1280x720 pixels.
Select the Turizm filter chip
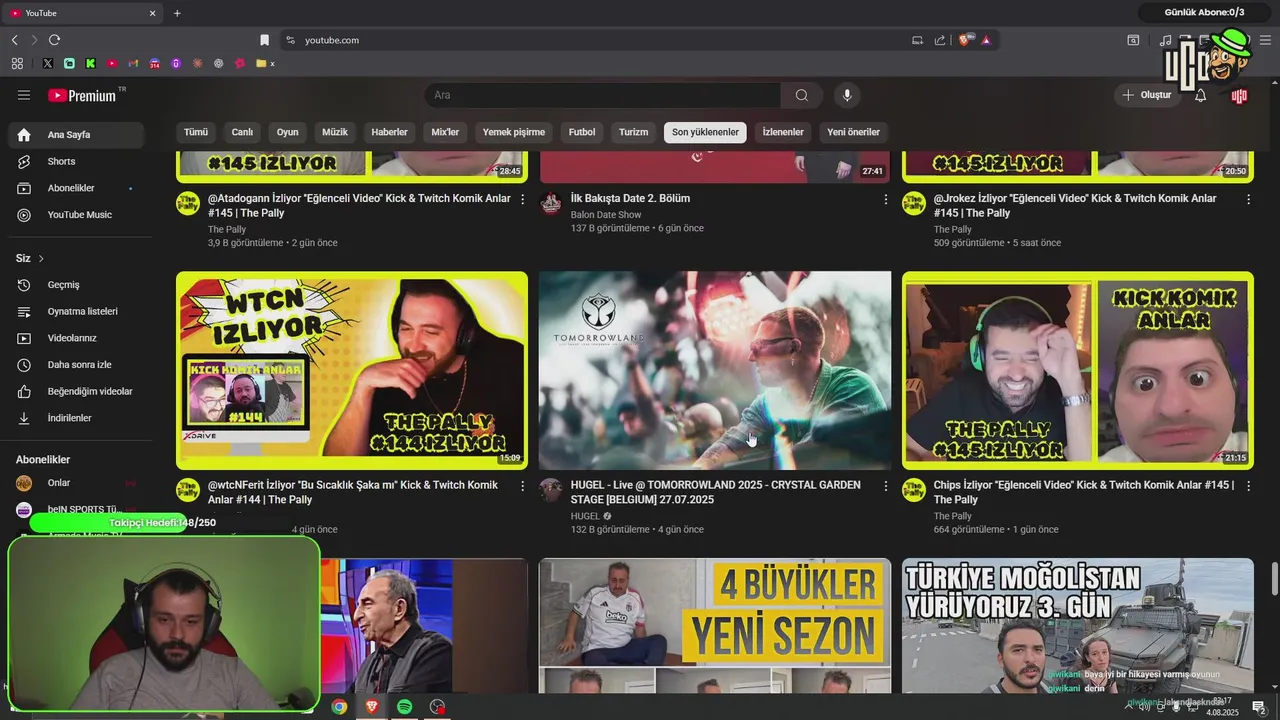coord(633,132)
